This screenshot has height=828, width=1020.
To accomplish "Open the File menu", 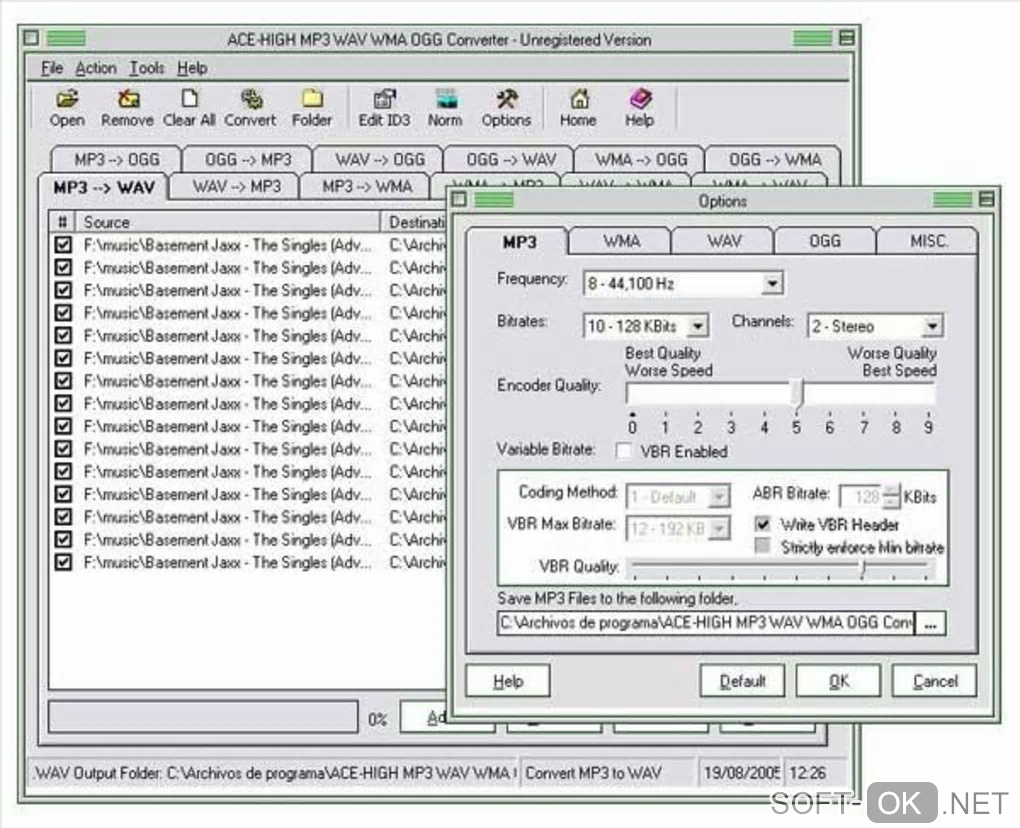I will click(x=52, y=68).
